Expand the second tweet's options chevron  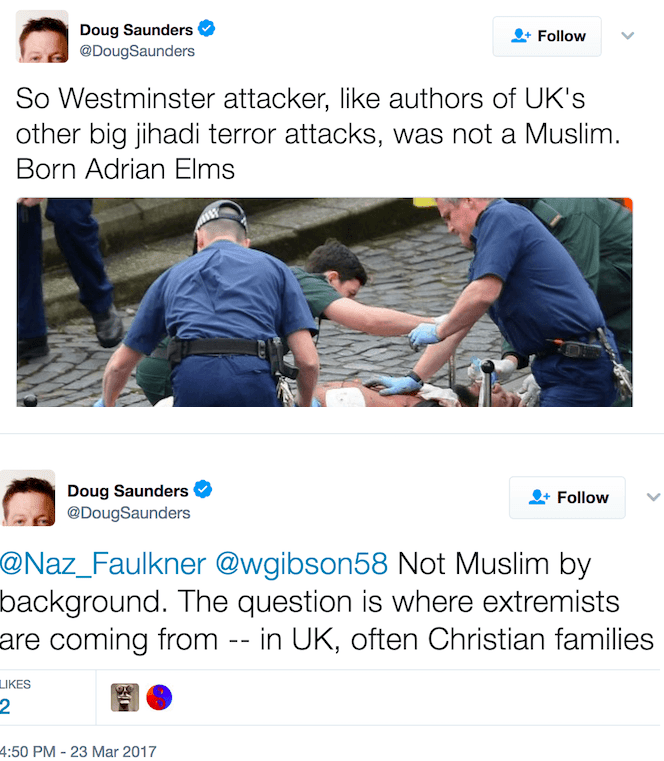point(653,497)
